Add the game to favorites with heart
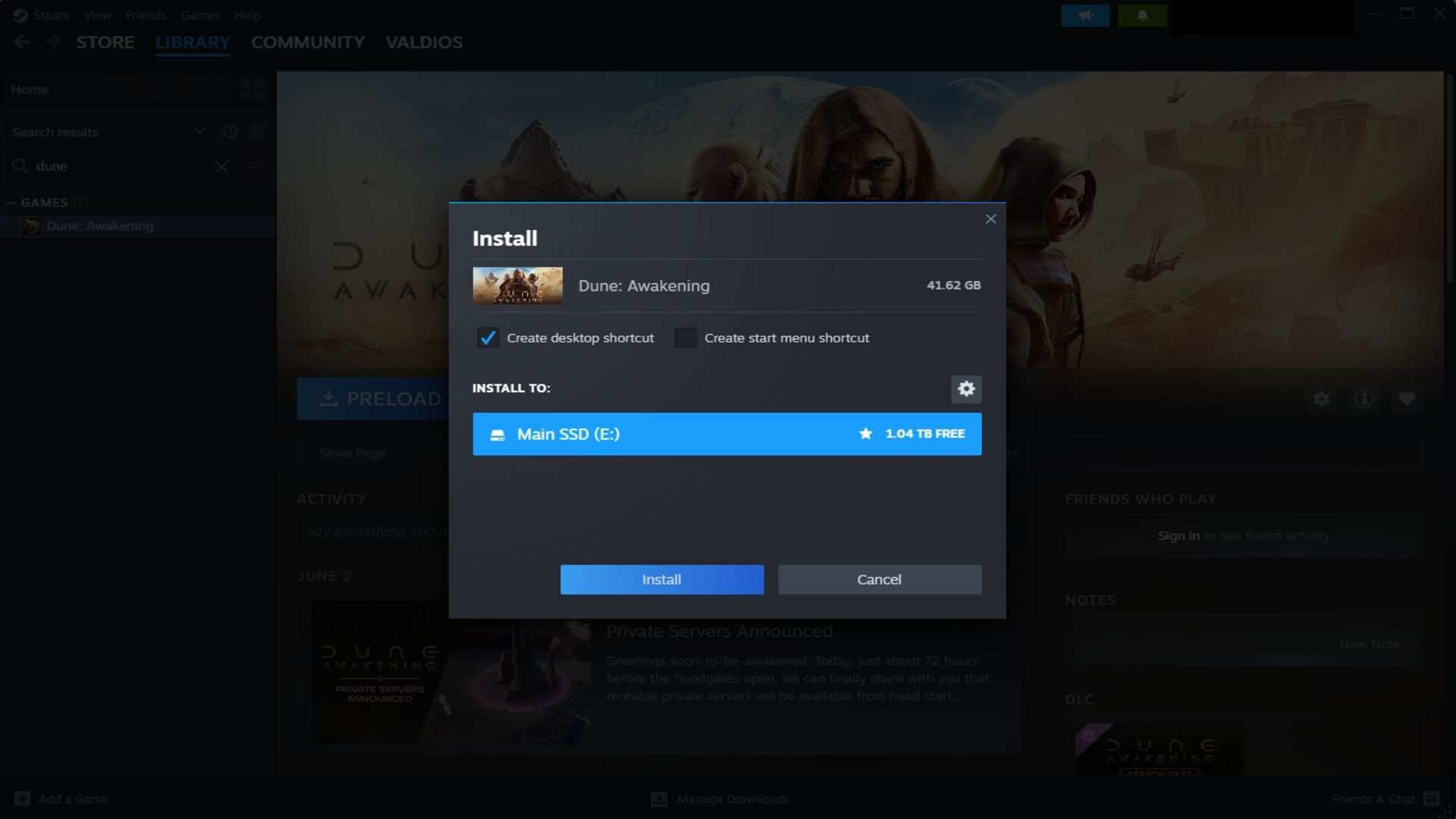The width and height of the screenshot is (1456, 819). (x=1407, y=399)
